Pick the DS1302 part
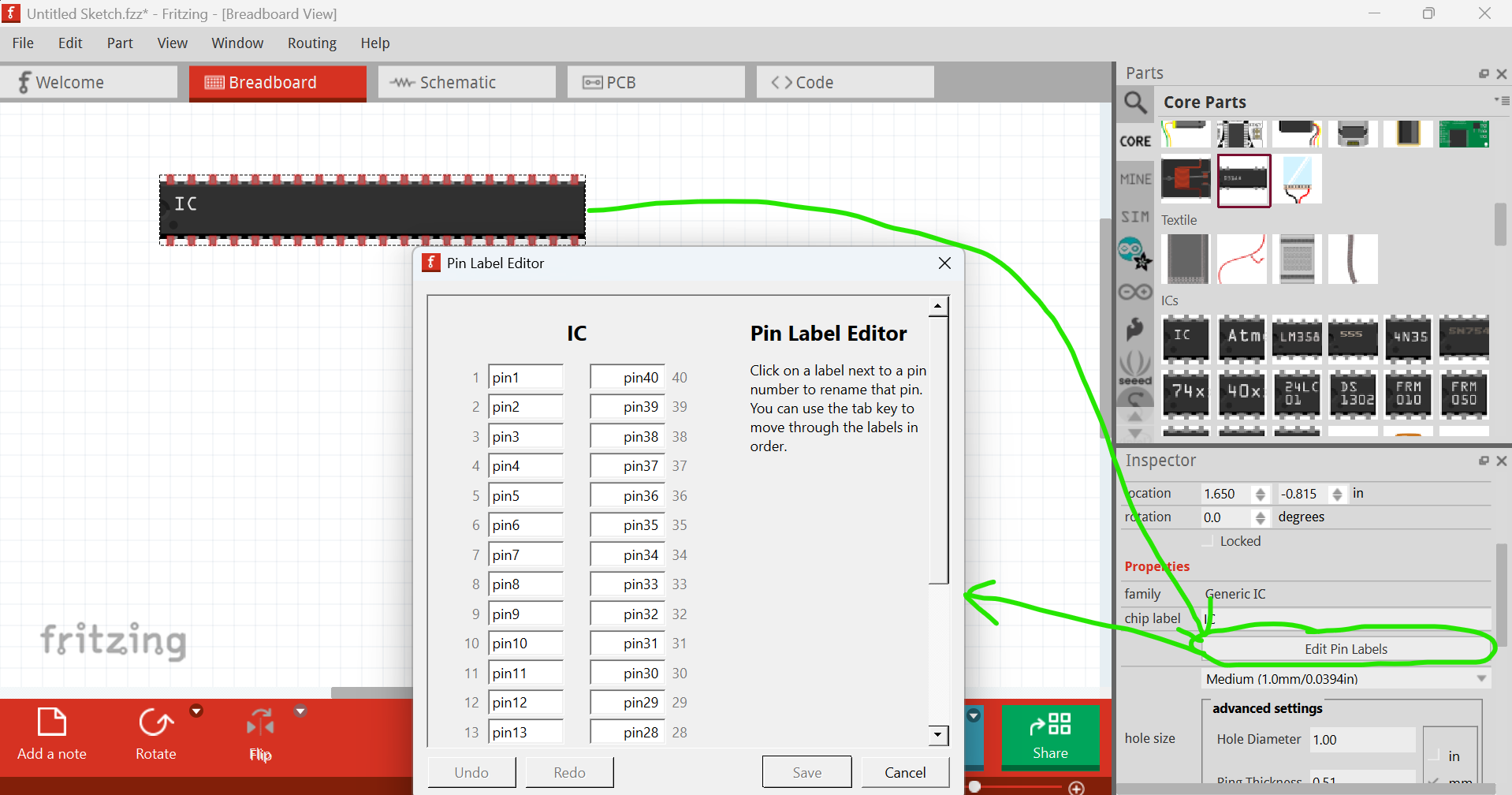 [1353, 393]
